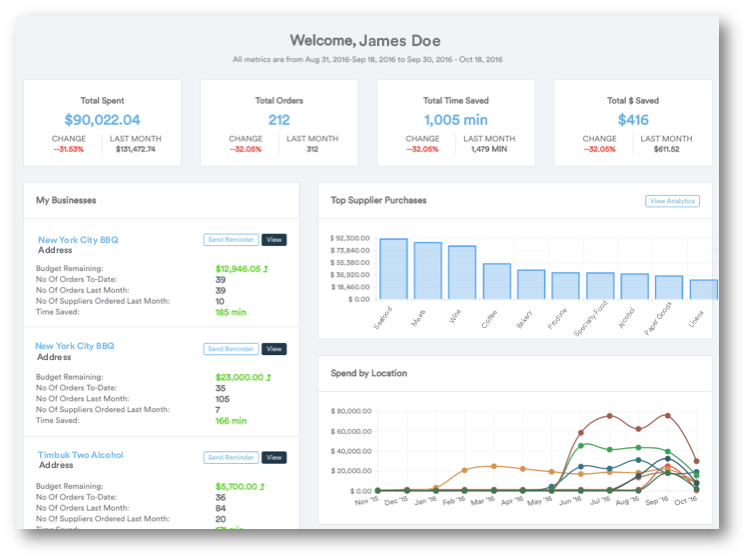Viewport: 750px width, 560px height.
Task: Click the Welcome, James Doe title
Action: (365, 41)
